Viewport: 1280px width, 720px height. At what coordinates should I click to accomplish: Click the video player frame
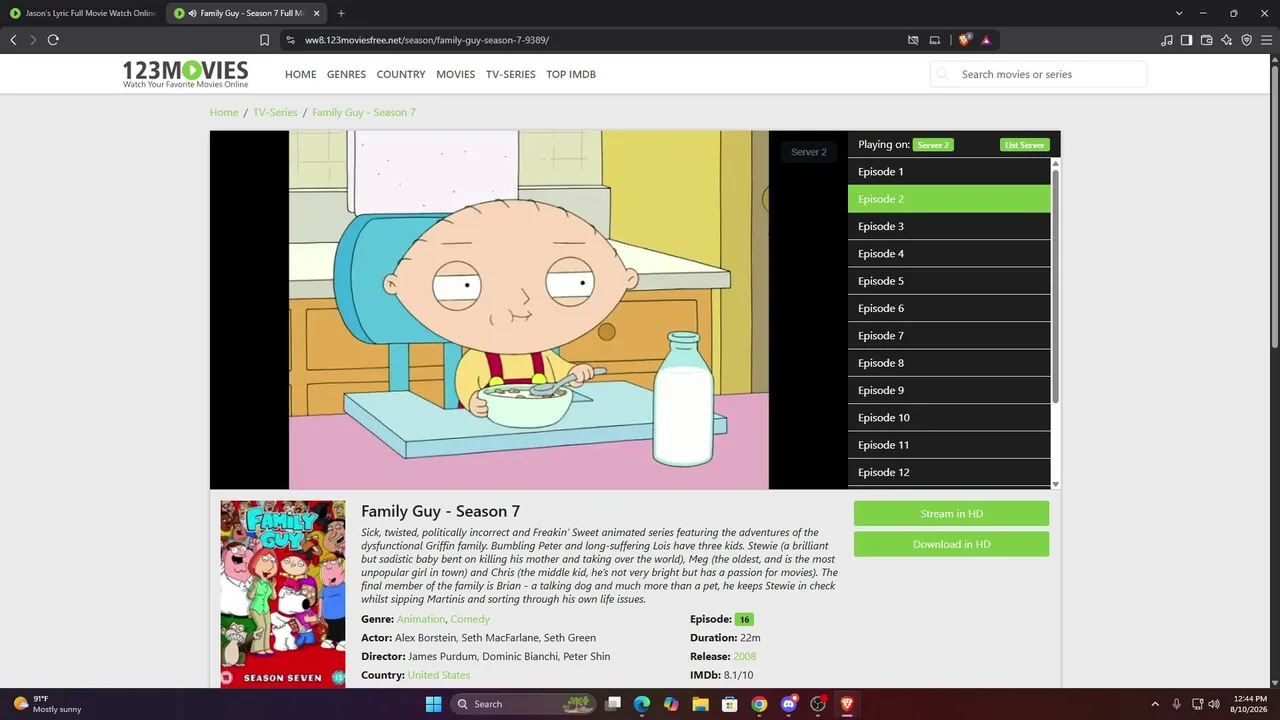point(529,310)
